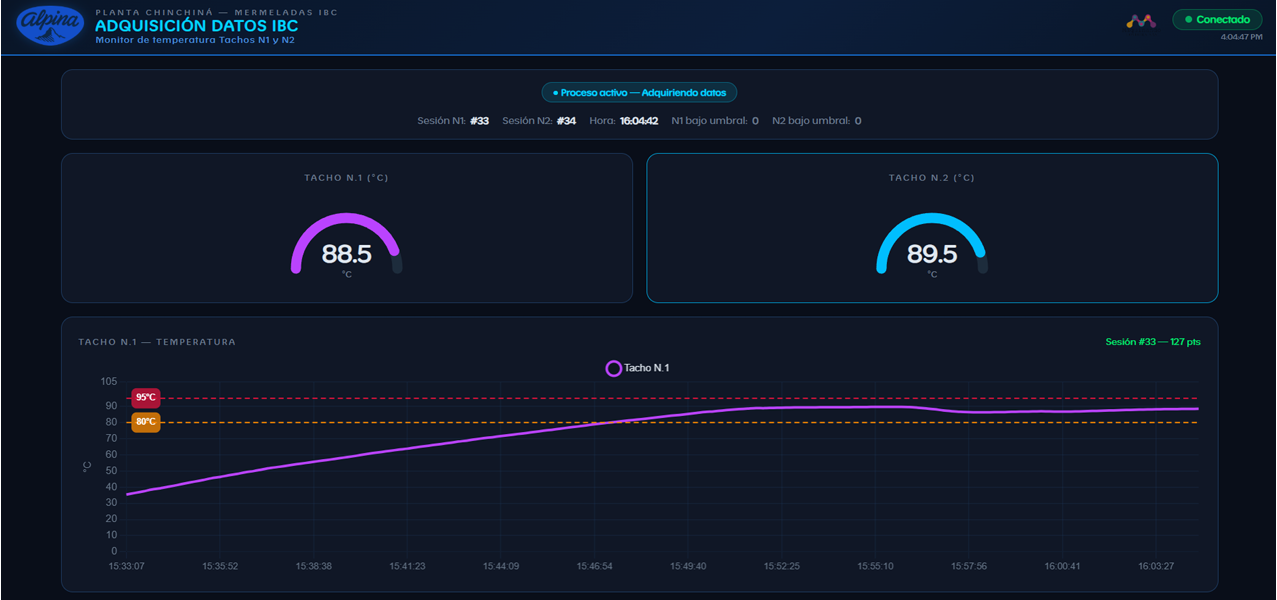Click the multicolor wave icon in header
Screen dimensions: 1277x600
tap(1141, 20)
